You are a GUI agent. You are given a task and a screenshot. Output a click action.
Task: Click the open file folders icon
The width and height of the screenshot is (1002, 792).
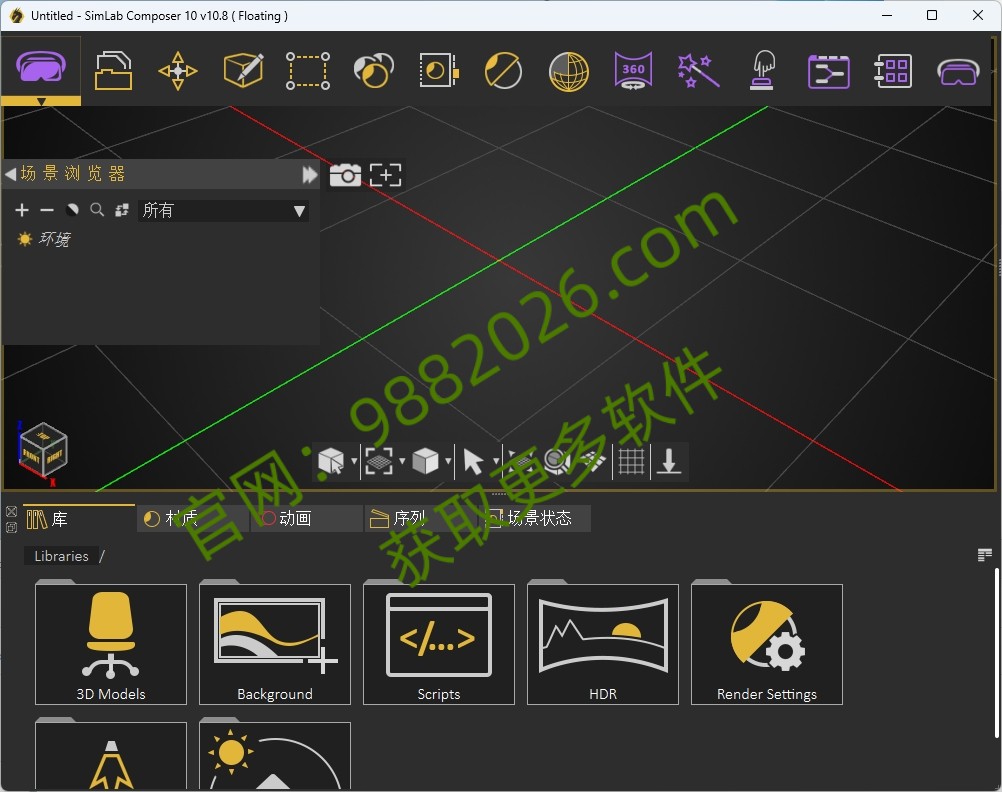113,70
